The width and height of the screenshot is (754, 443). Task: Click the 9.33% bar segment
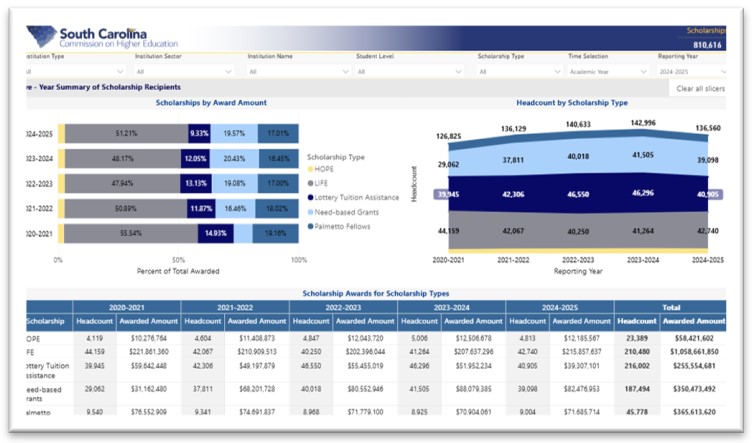coord(199,134)
